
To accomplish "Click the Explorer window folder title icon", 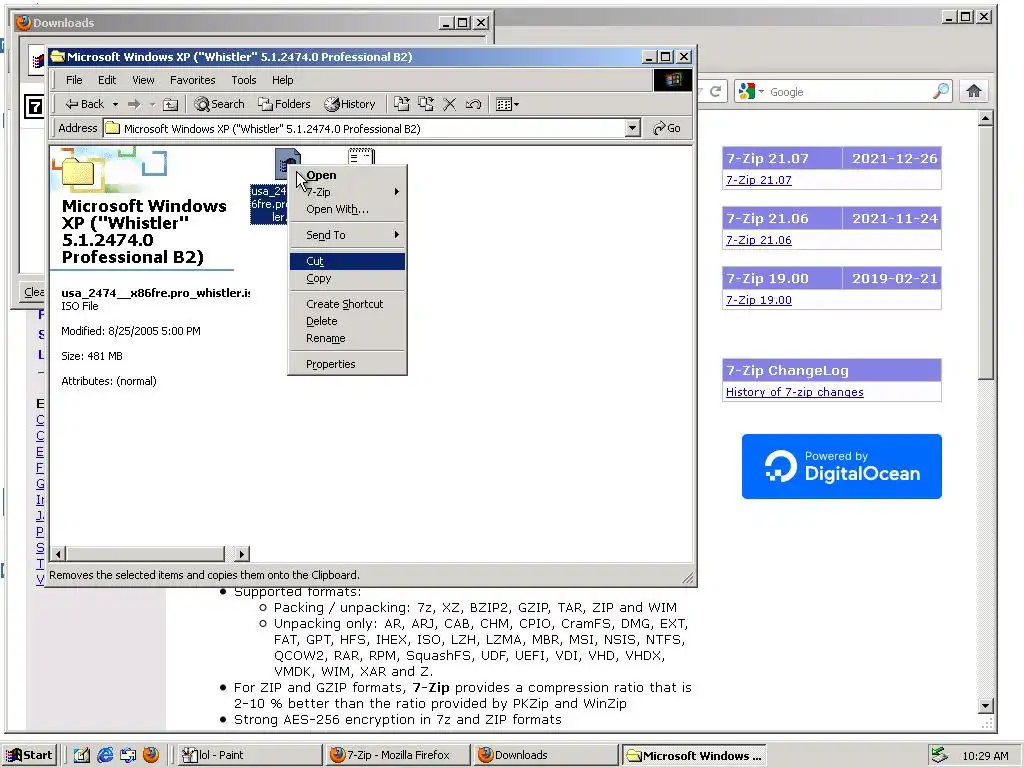I will (x=57, y=57).
